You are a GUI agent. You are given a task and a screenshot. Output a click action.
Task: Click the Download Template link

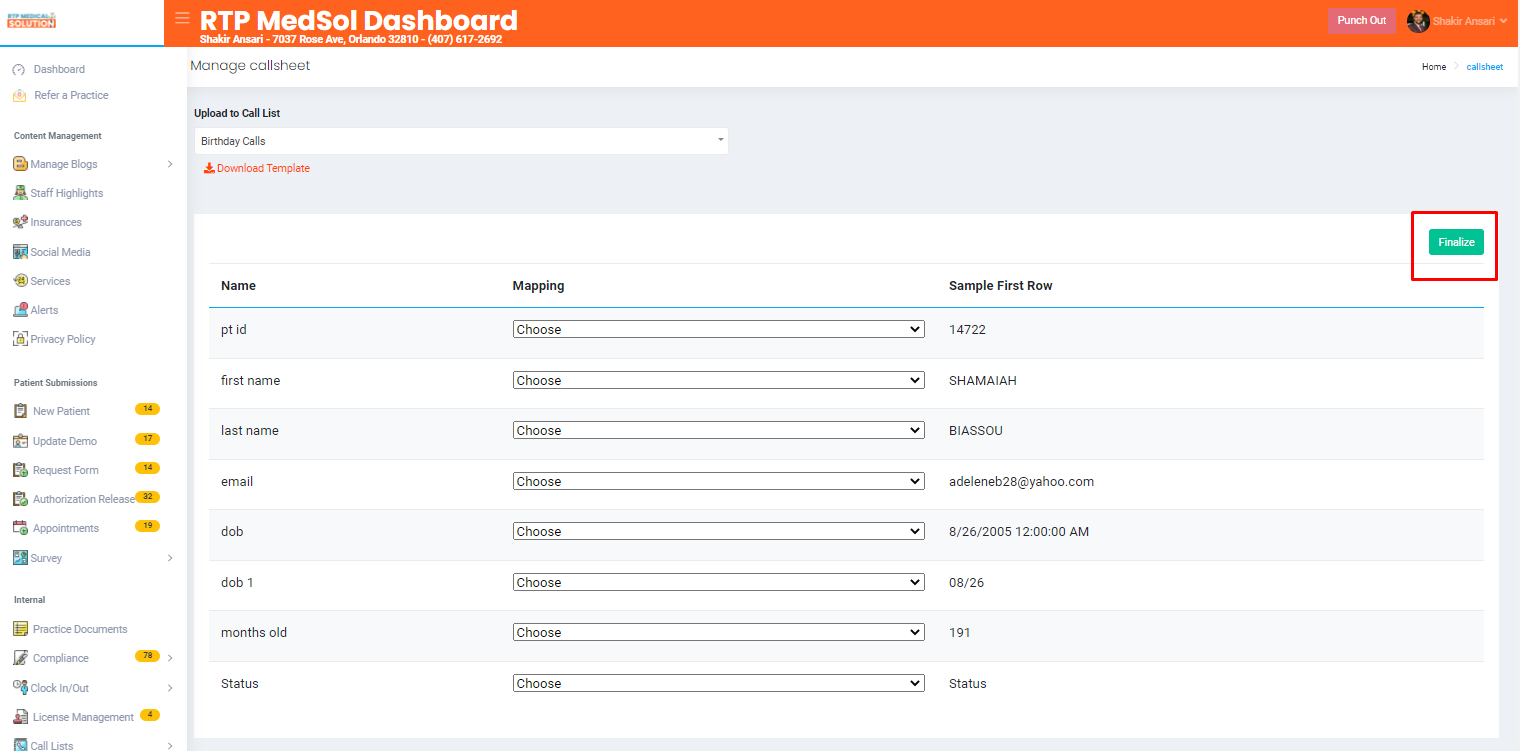point(263,168)
